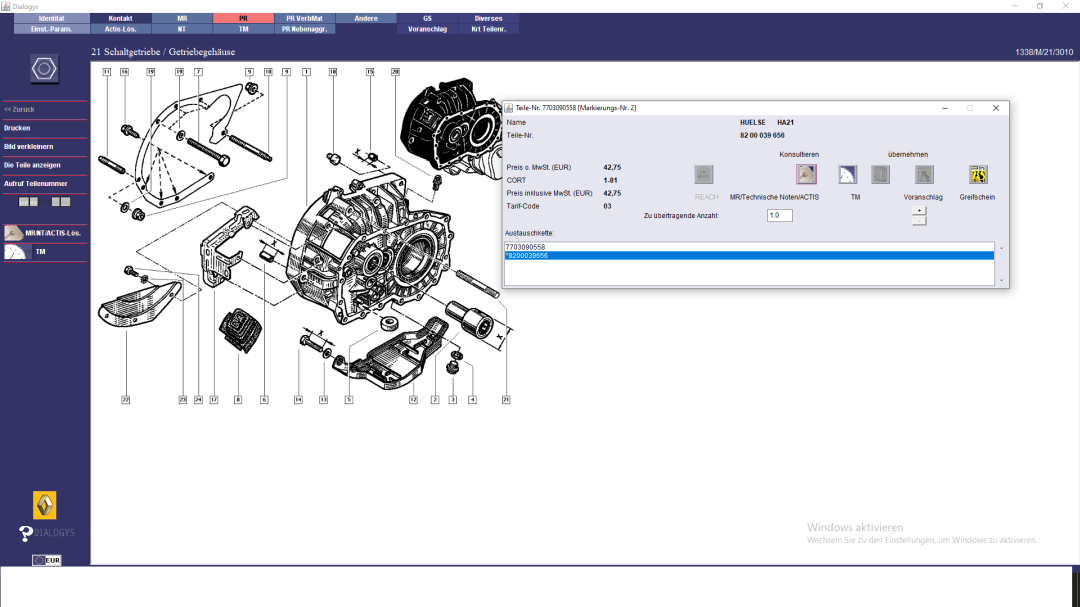Image resolution: width=1080 pixels, height=607 pixels.
Task: Select part 7703090558 in Austauschkette list
Action: tap(526, 247)
